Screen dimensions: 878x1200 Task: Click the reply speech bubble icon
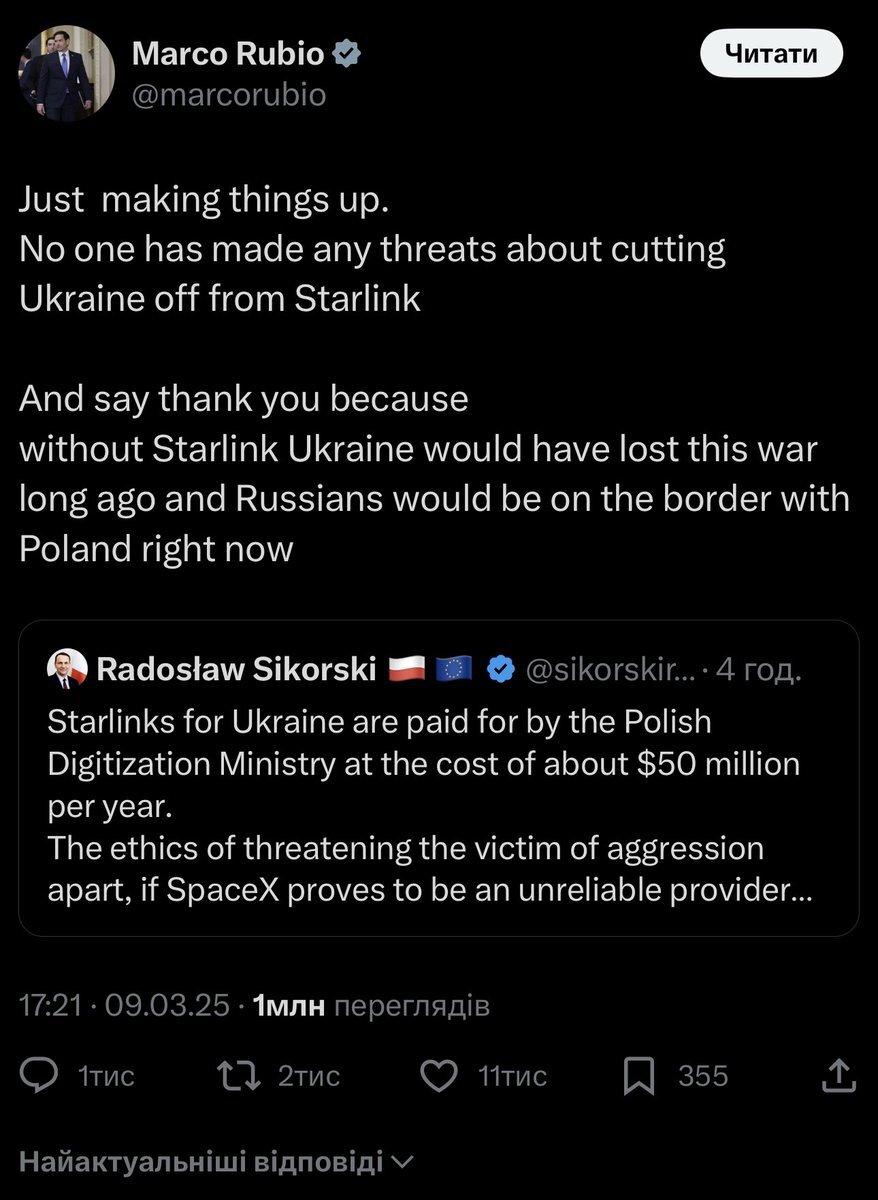pos(40,1076)
